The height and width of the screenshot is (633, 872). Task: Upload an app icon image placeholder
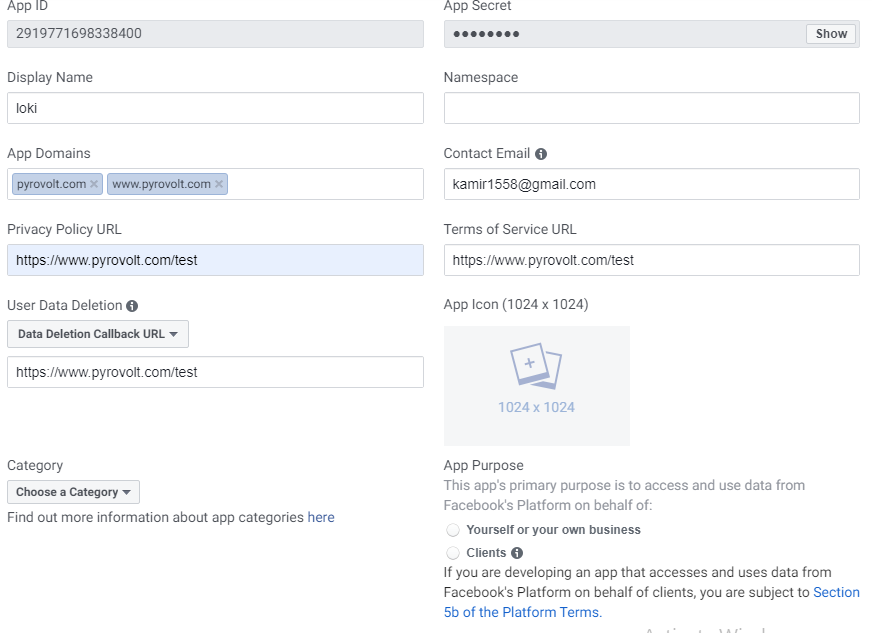click(x=537, y=385)
